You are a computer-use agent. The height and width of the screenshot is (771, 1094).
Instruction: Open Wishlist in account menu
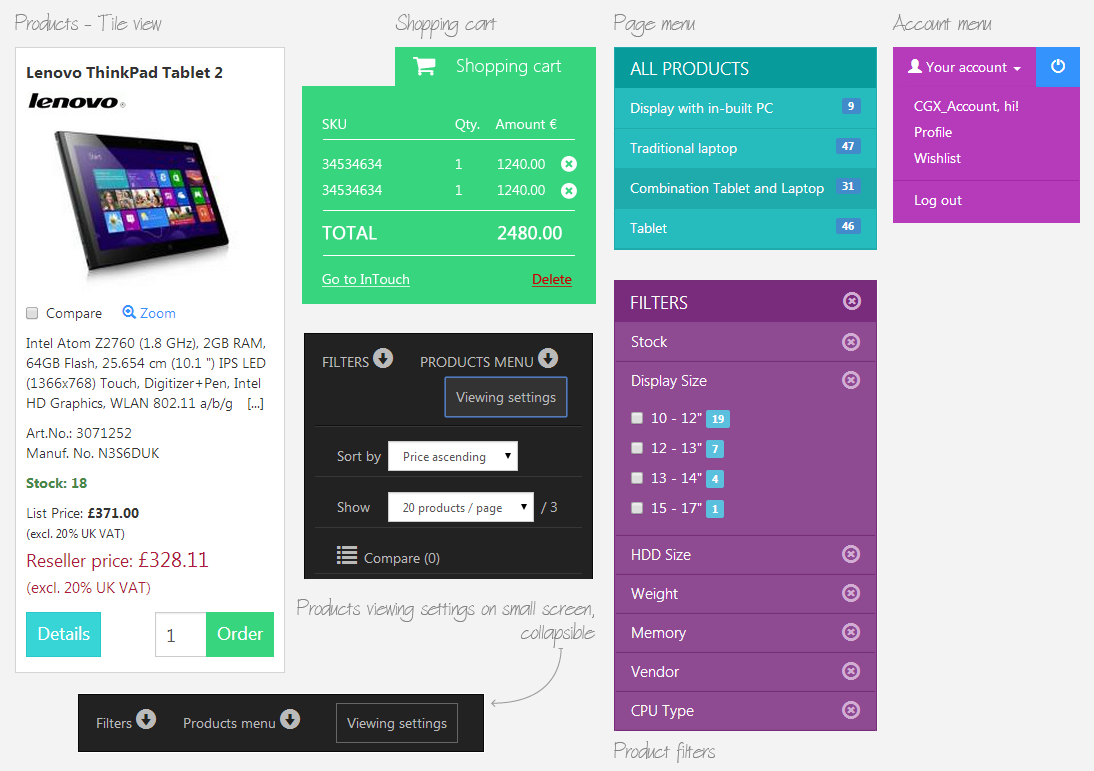pos(937,158)
